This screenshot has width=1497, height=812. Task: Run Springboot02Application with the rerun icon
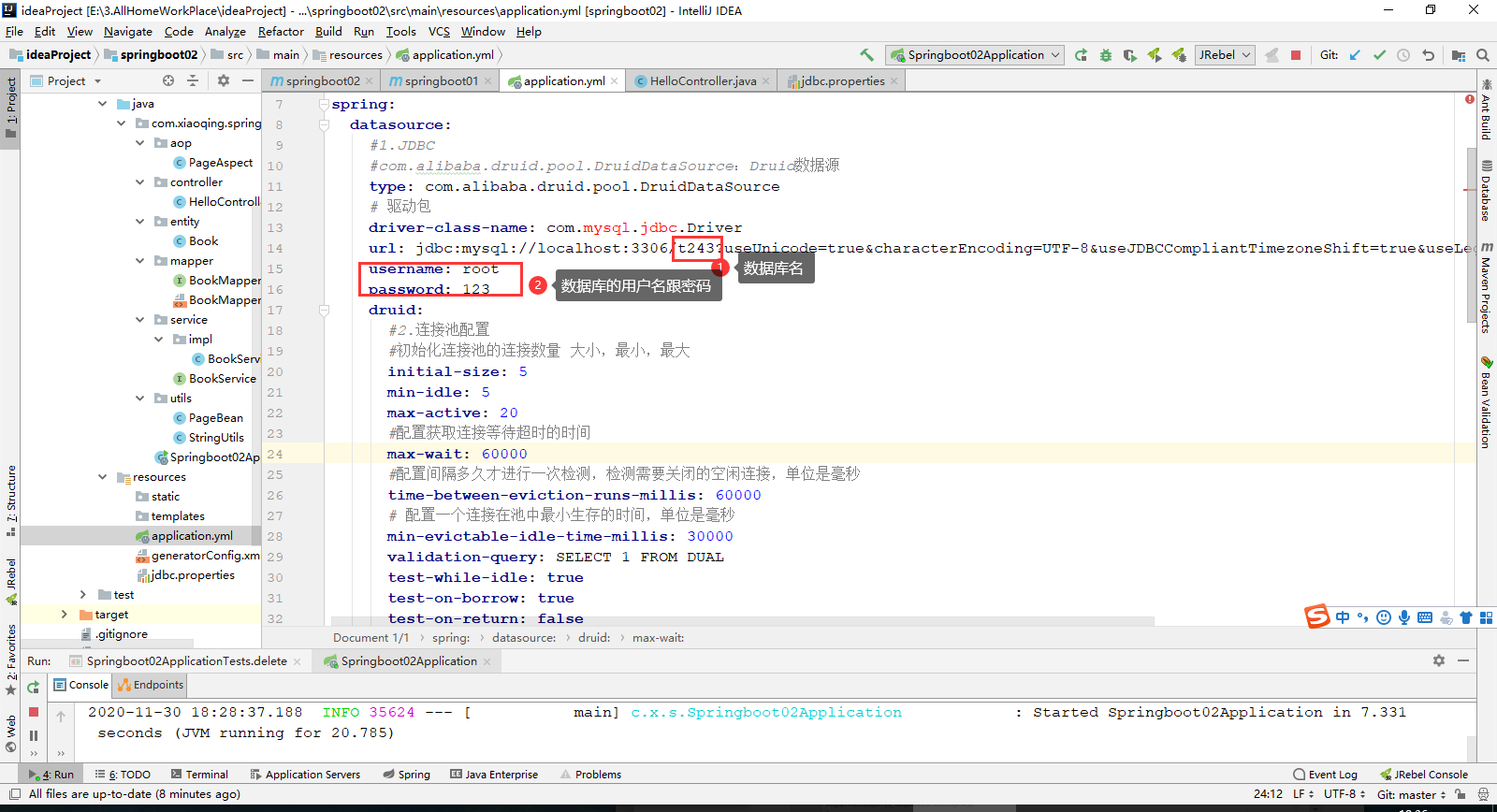[x=1081, y=55]
